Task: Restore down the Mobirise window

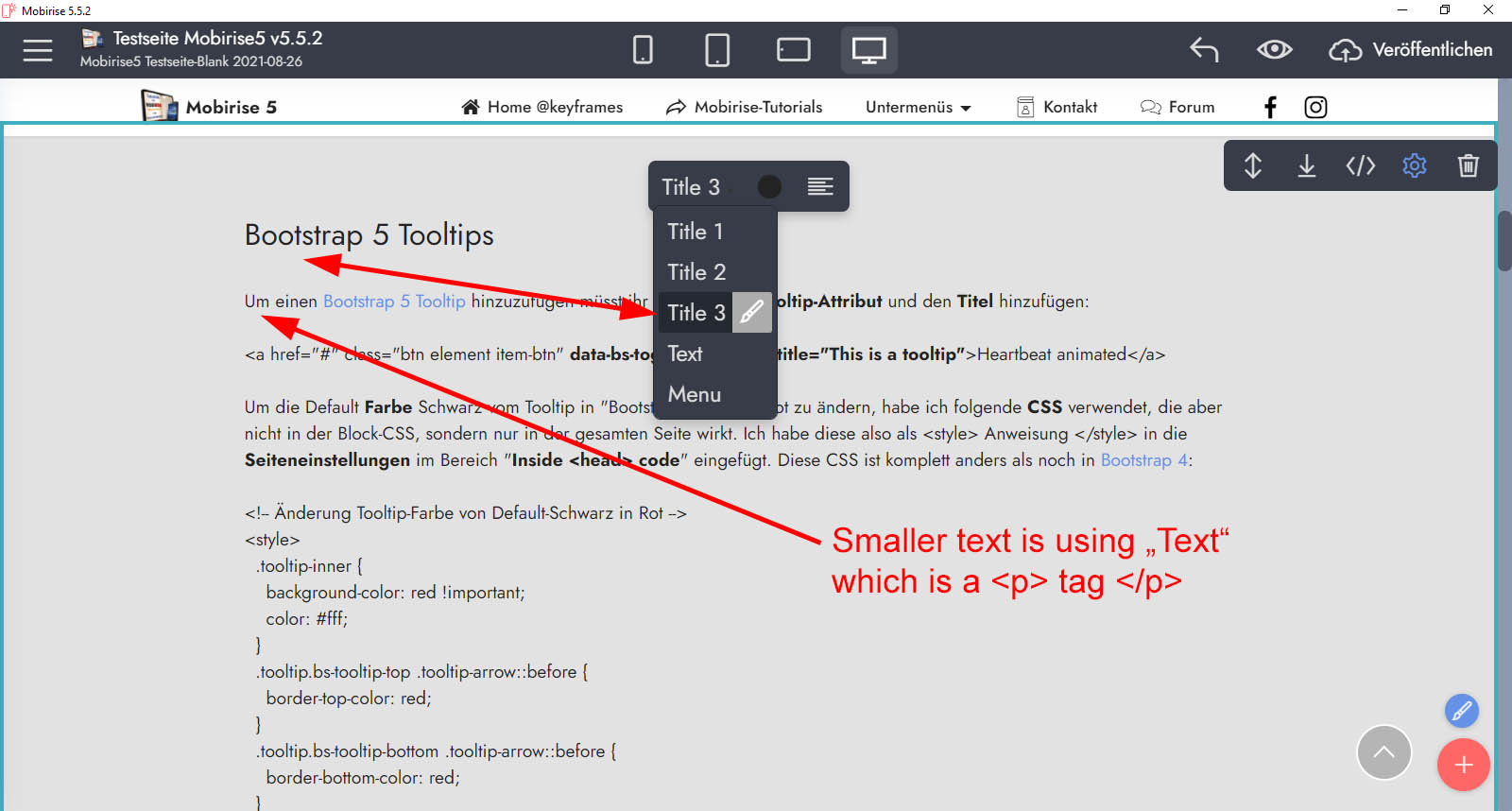Action: (1445, 10)
